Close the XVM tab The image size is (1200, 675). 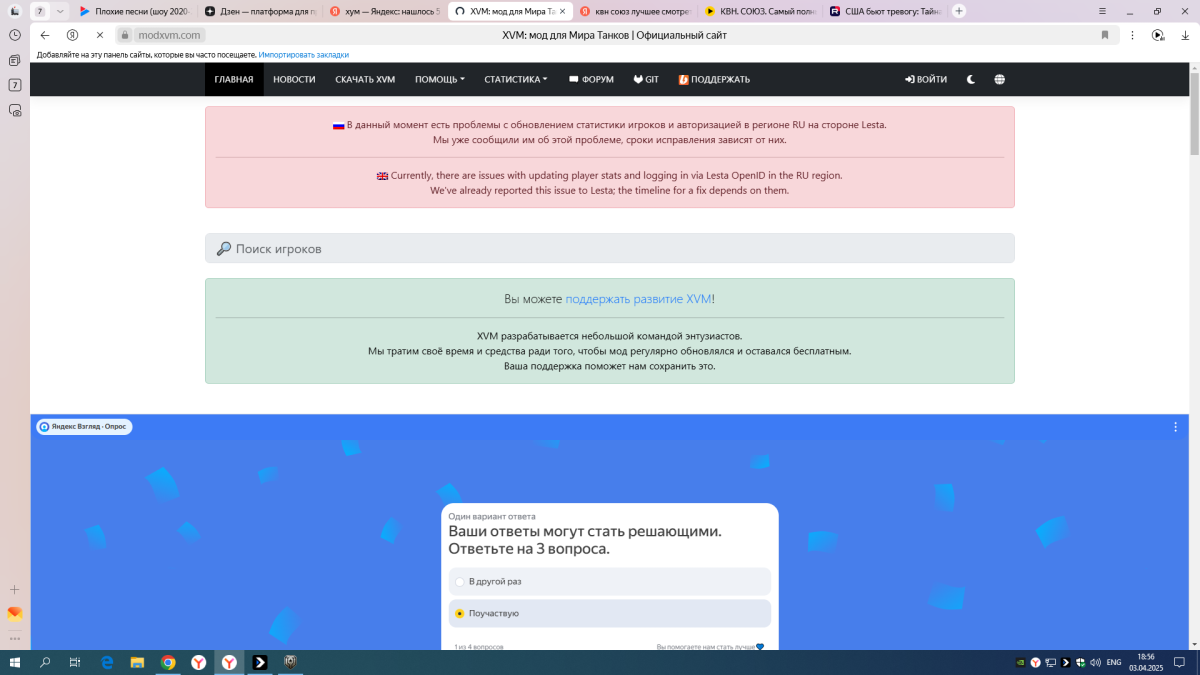562,11
